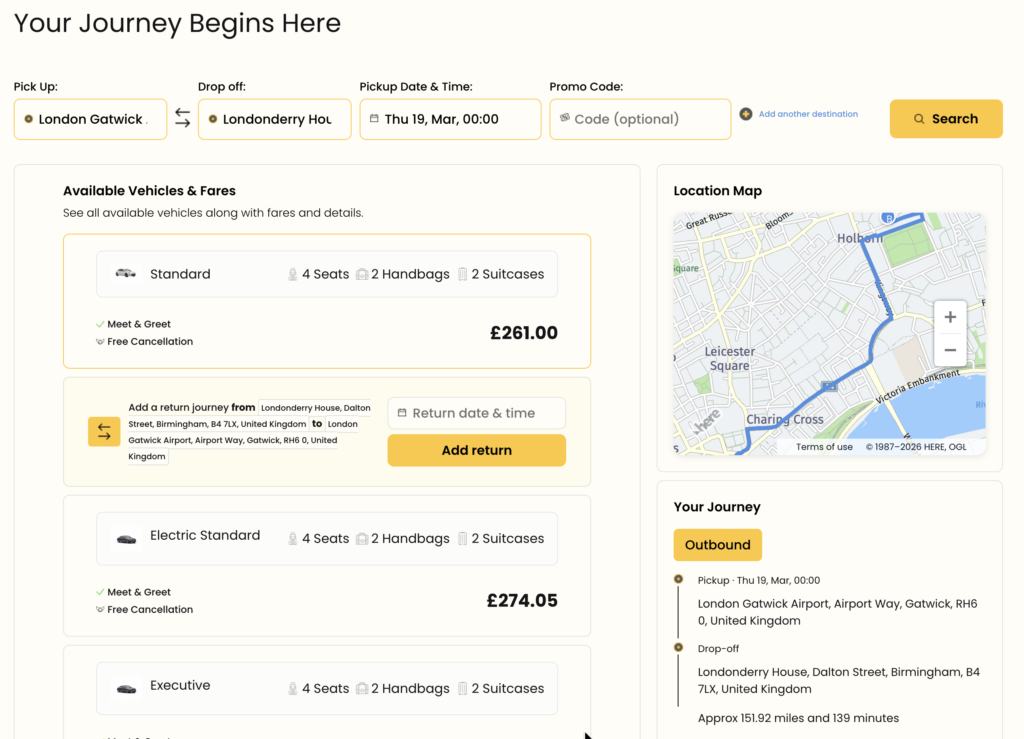
Task: Click the London Gatwick Airport pickup address
Action: [x=837, y=612]
